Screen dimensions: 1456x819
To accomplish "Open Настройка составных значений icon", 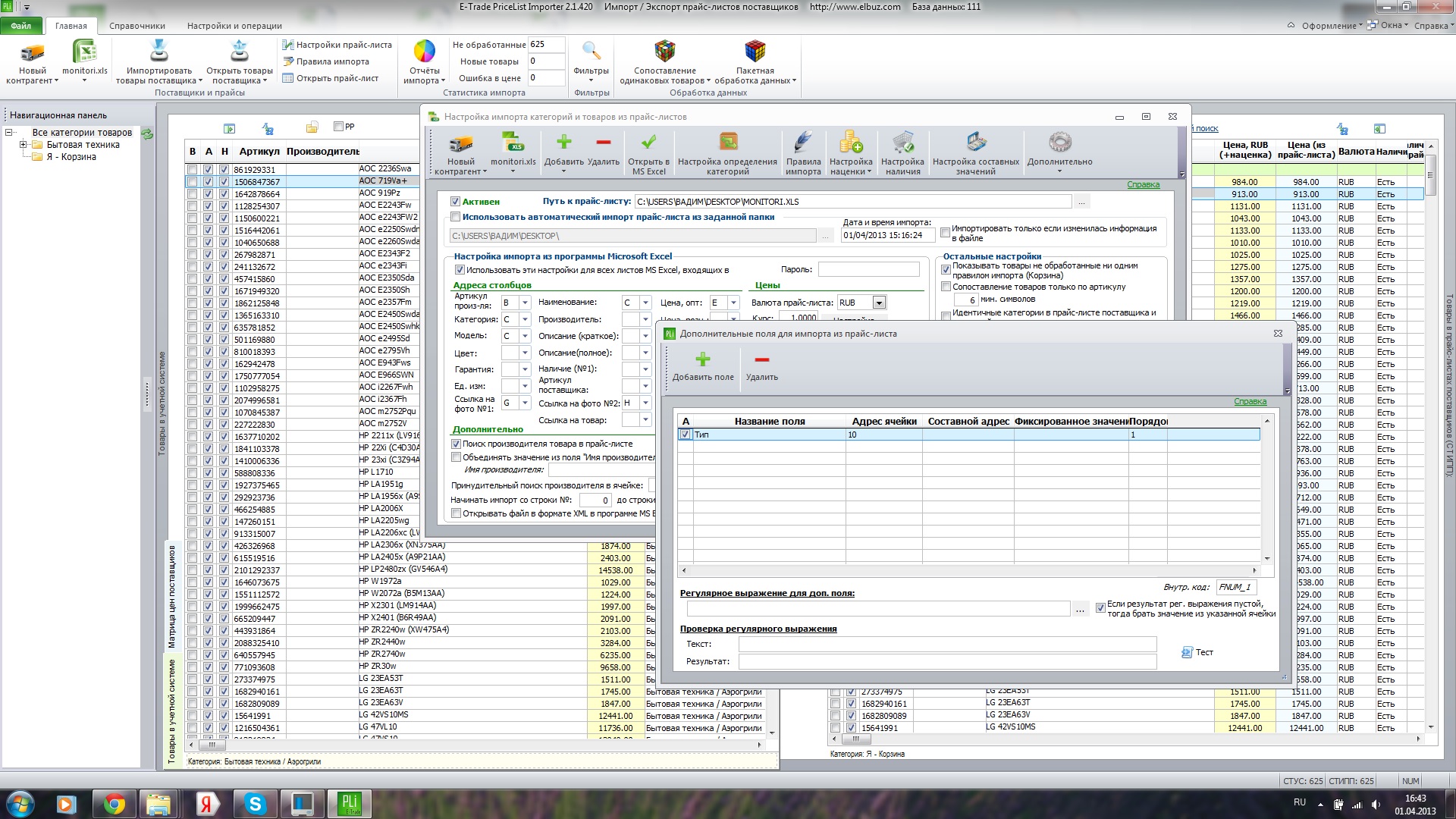I will pos(976,142).
